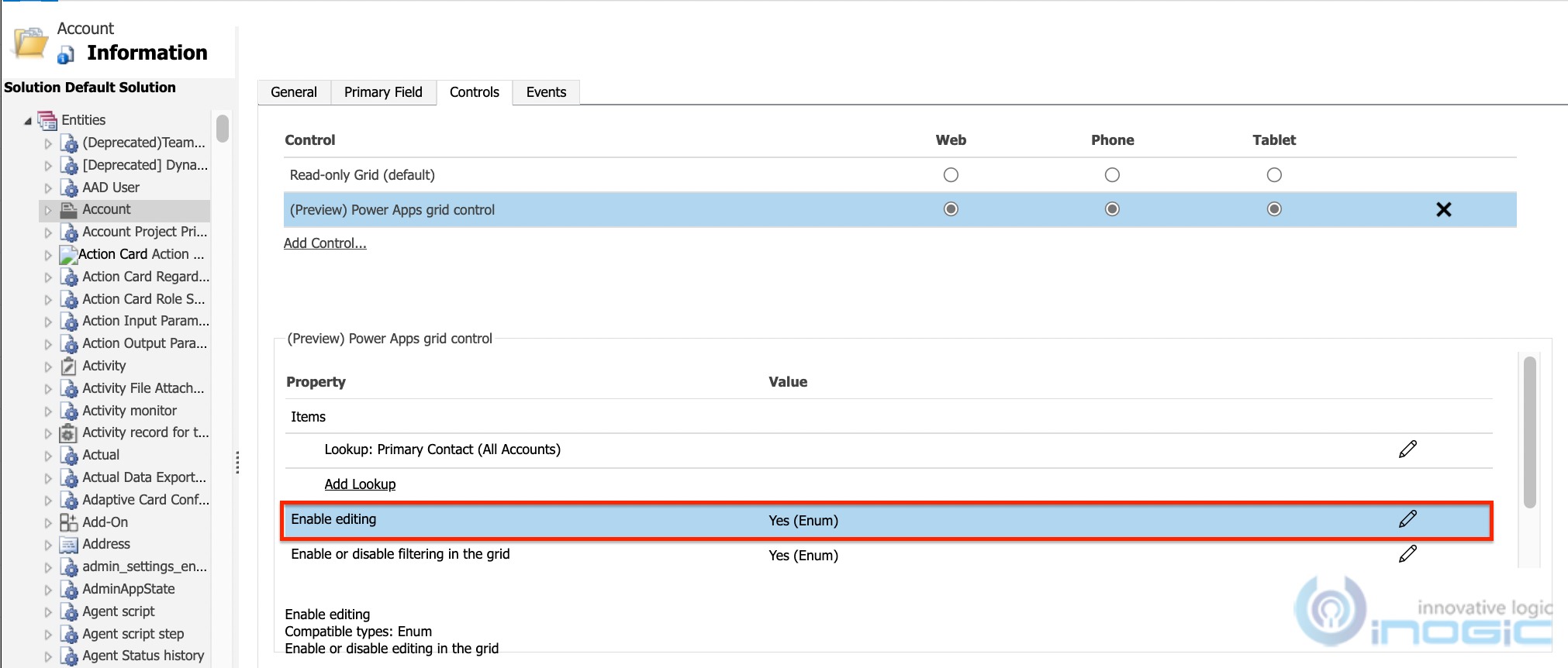Select Enable or disable filtering row

click(x=889, y=555)
